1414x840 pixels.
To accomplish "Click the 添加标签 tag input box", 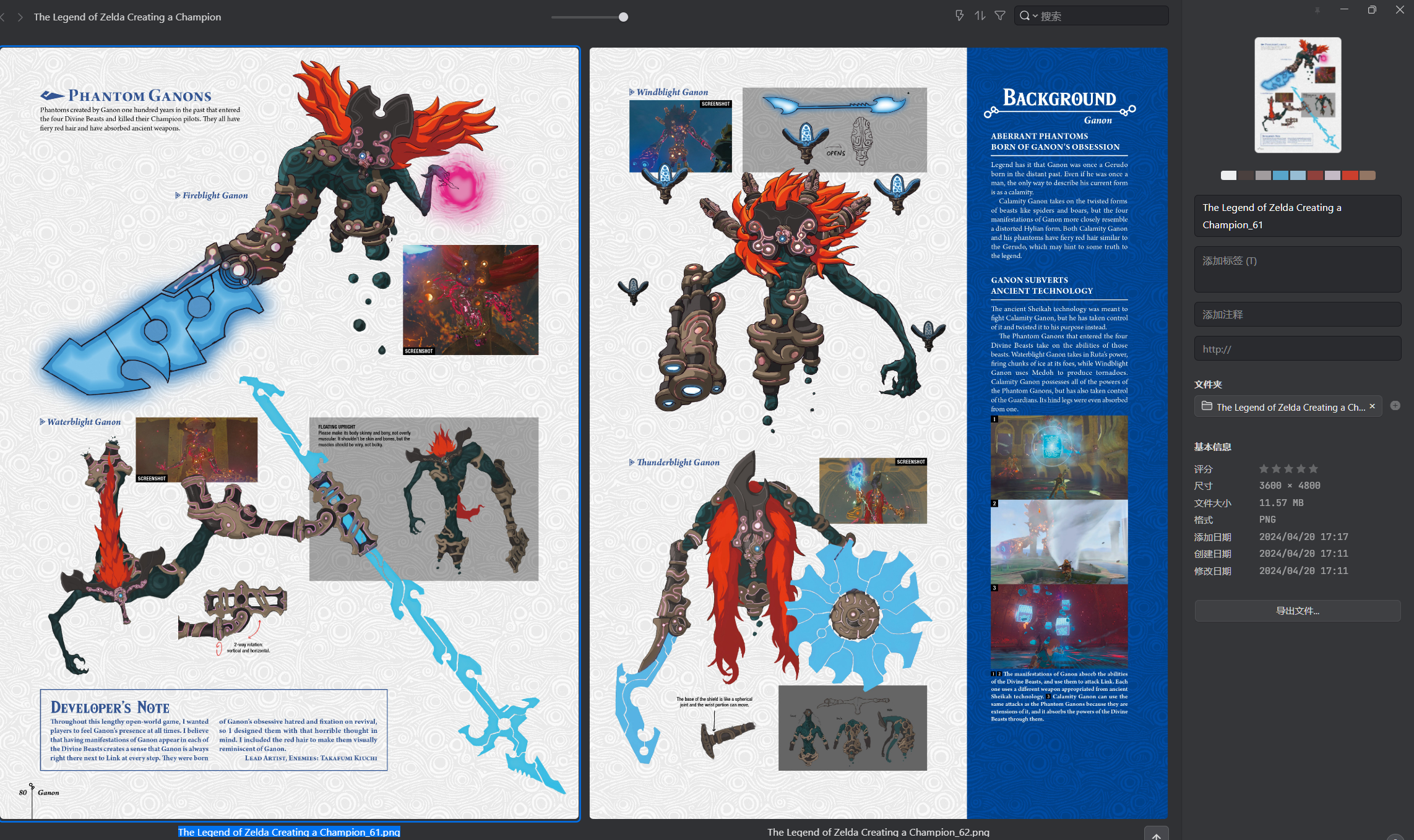I will [x=1297, y=269].
